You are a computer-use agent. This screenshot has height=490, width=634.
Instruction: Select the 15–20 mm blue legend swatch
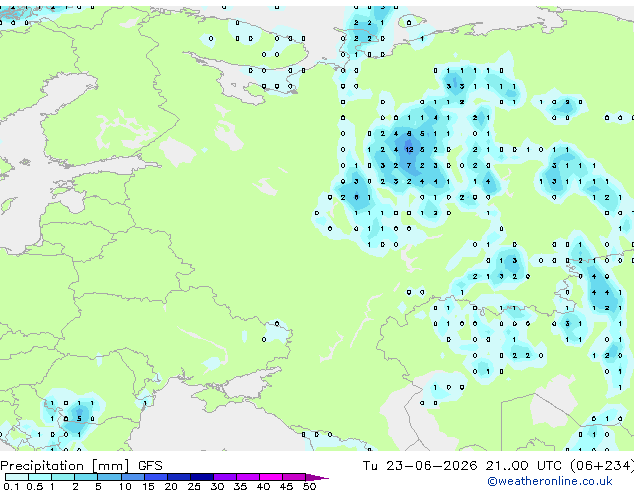click(156, 477)
